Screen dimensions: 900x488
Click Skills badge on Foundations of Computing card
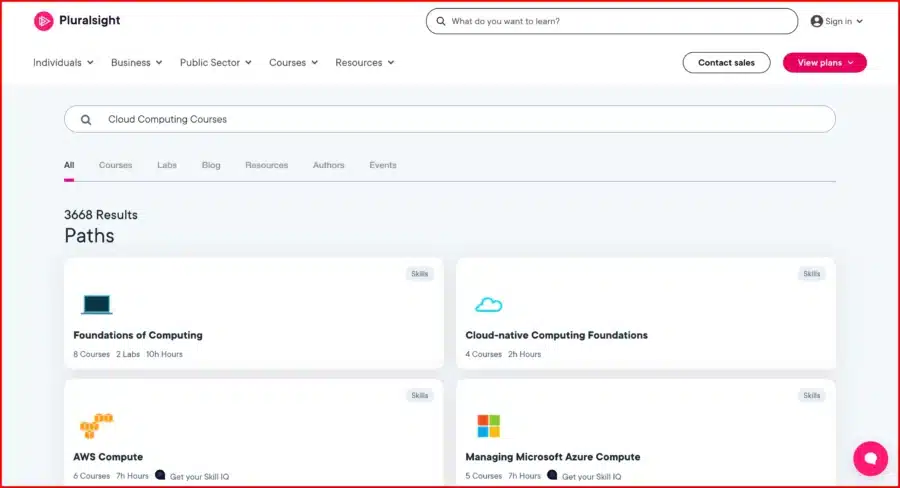click(420, 274)
